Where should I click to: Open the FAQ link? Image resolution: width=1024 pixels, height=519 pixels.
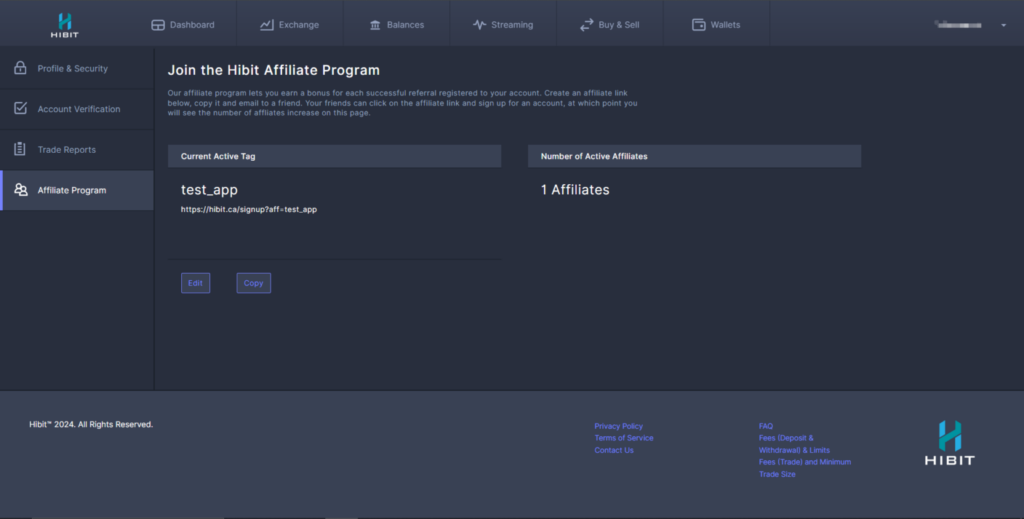point(766,426)
